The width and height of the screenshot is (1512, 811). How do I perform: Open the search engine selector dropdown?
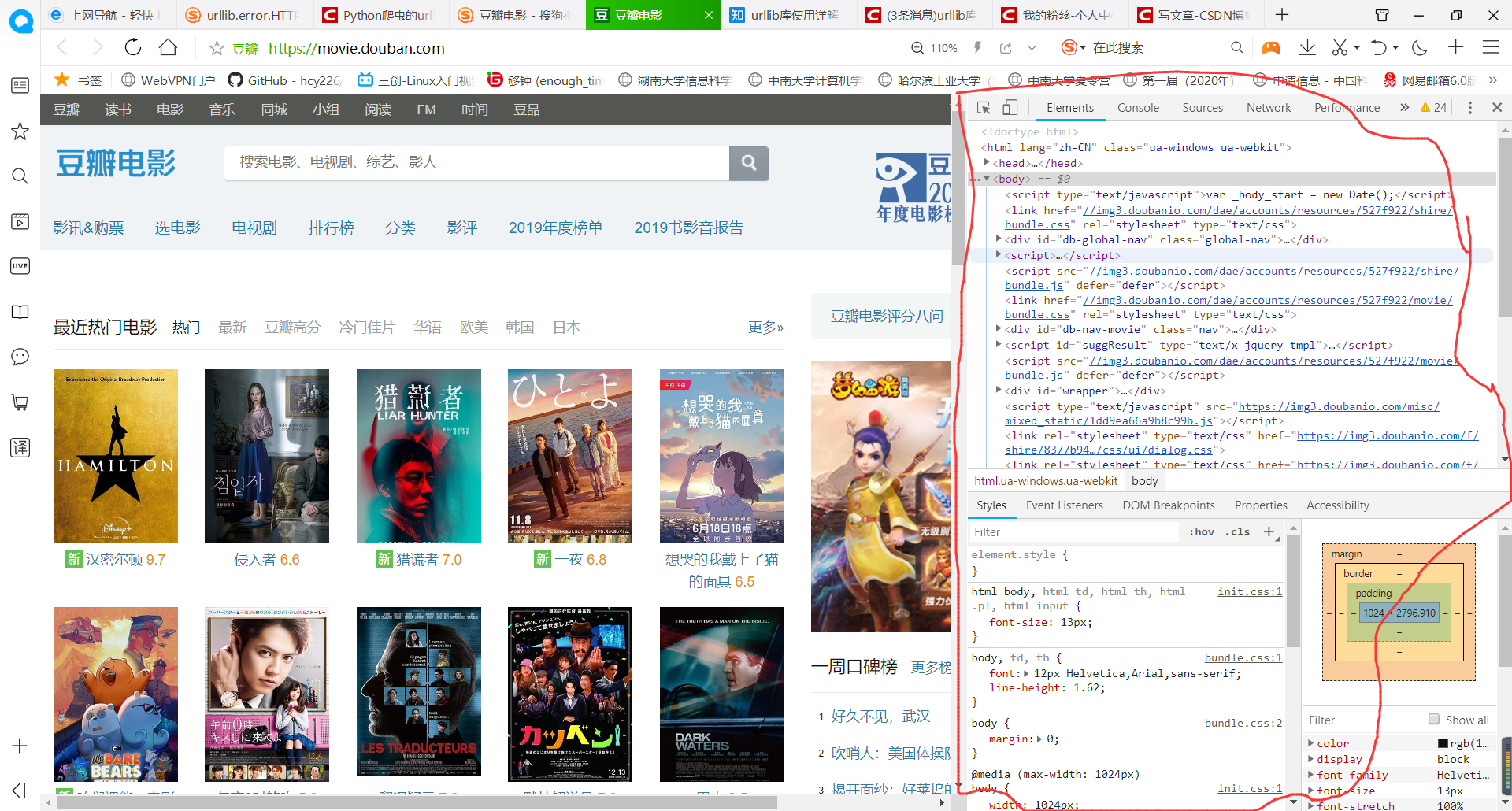1073,48
